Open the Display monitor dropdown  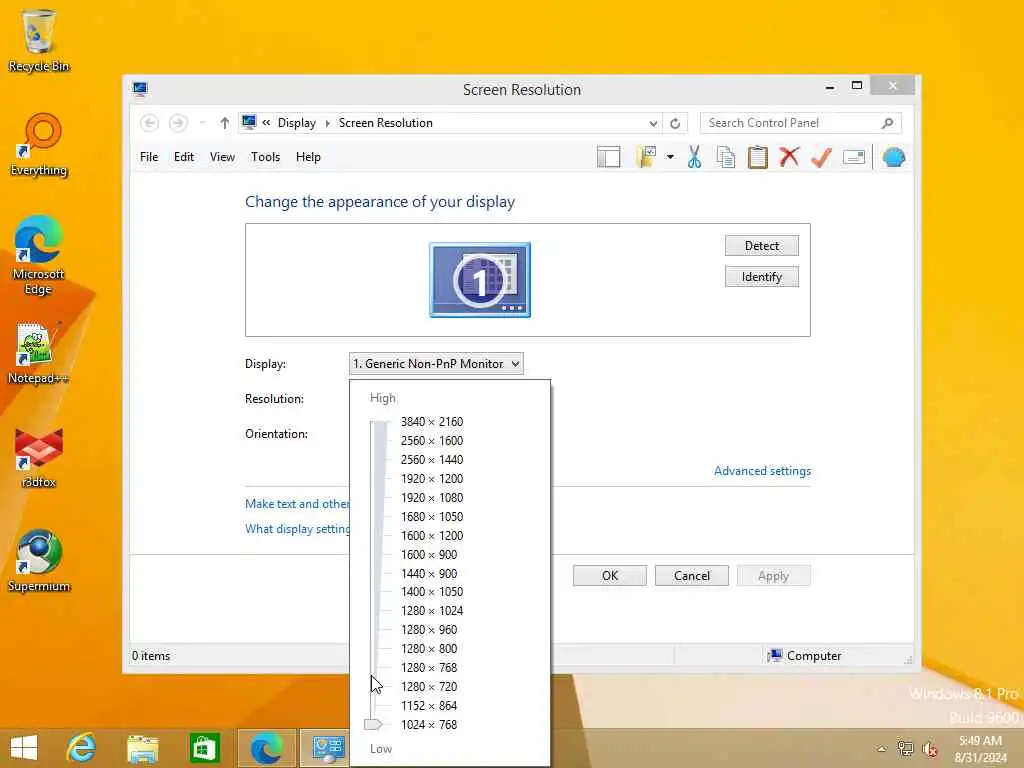tap(436, 364)
